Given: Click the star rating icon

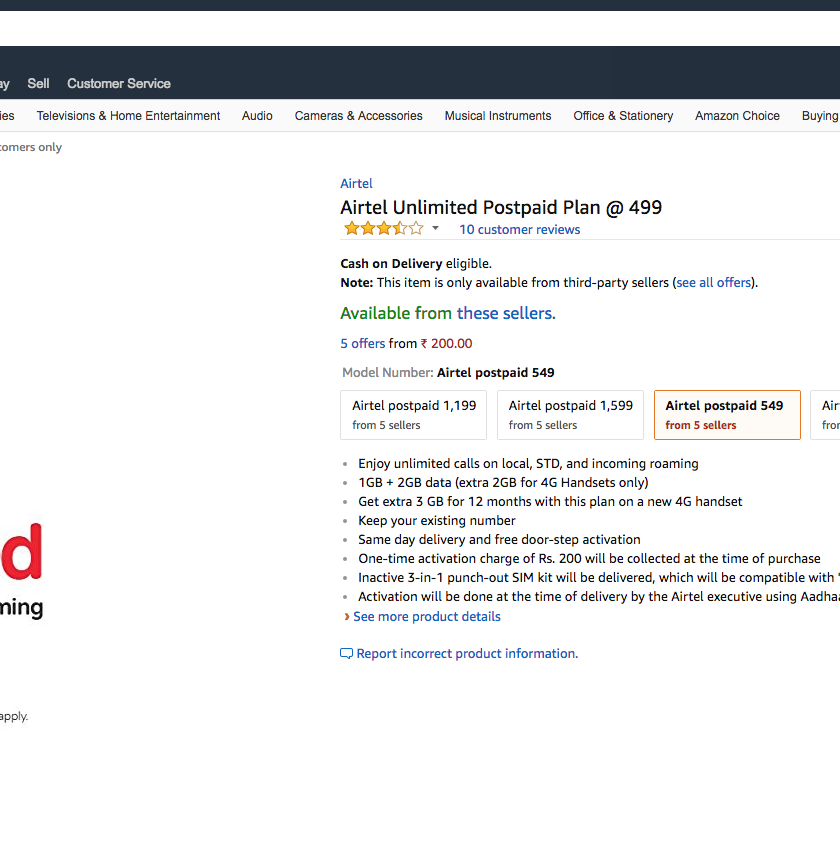Looking at the screenshot, I should pos(383,229).
